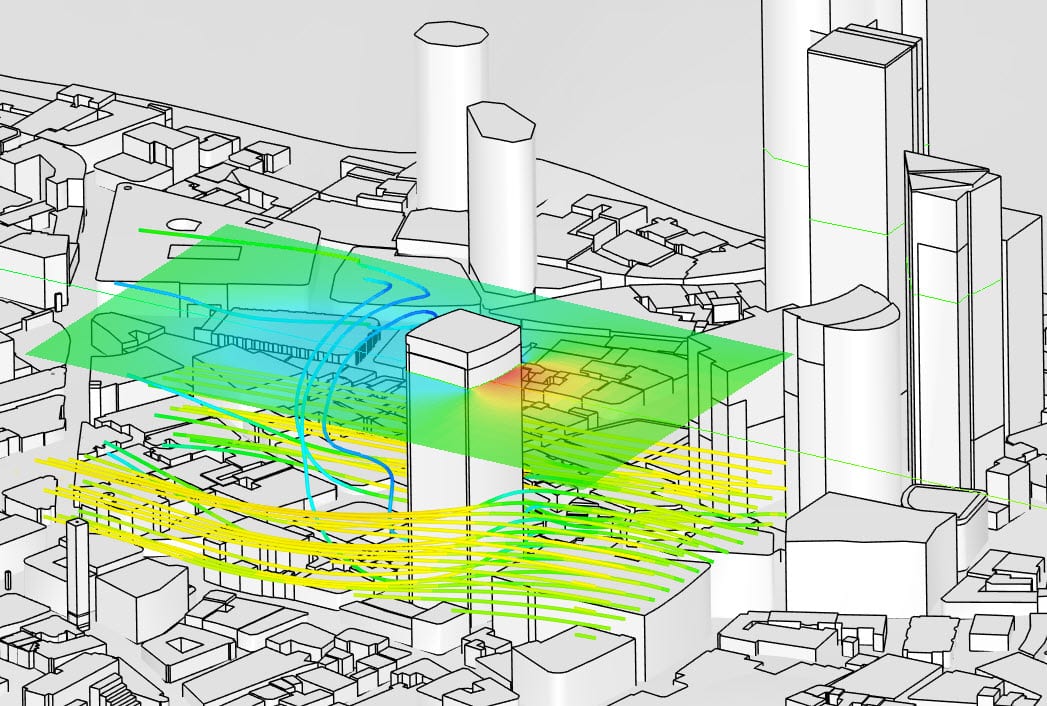This screenshot has height=706, width=1047.
Task: Click the slender chimney tower at bottom left
Action: (x=79, y=570)
